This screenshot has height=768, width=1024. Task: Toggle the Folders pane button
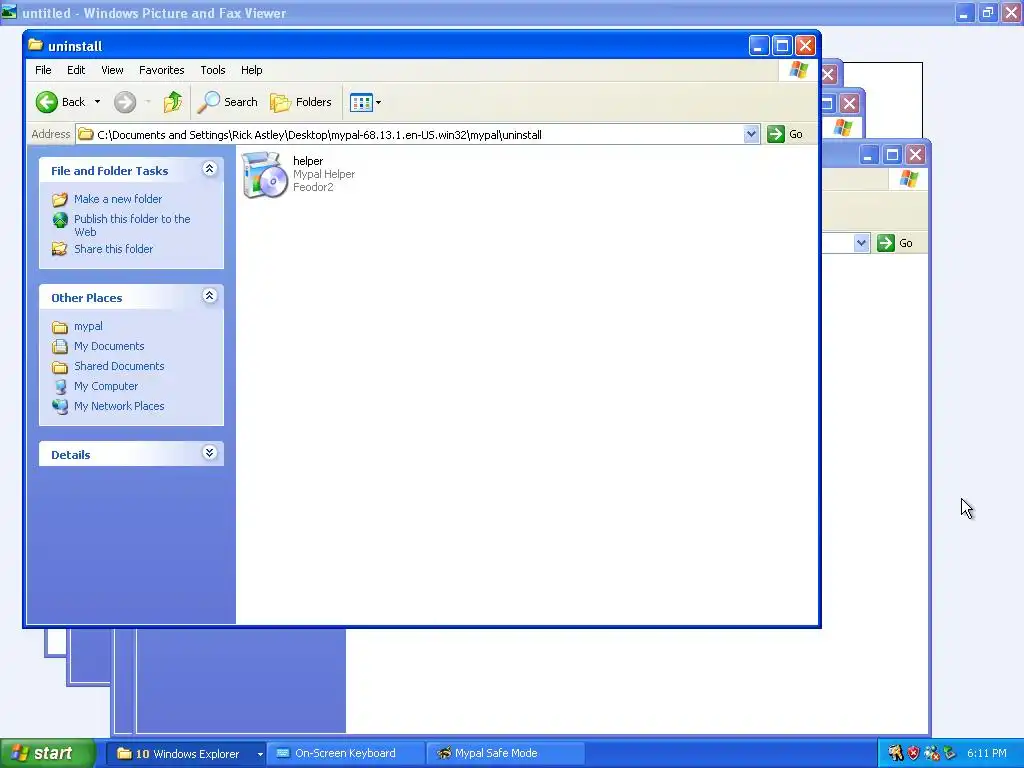[301, 102]
